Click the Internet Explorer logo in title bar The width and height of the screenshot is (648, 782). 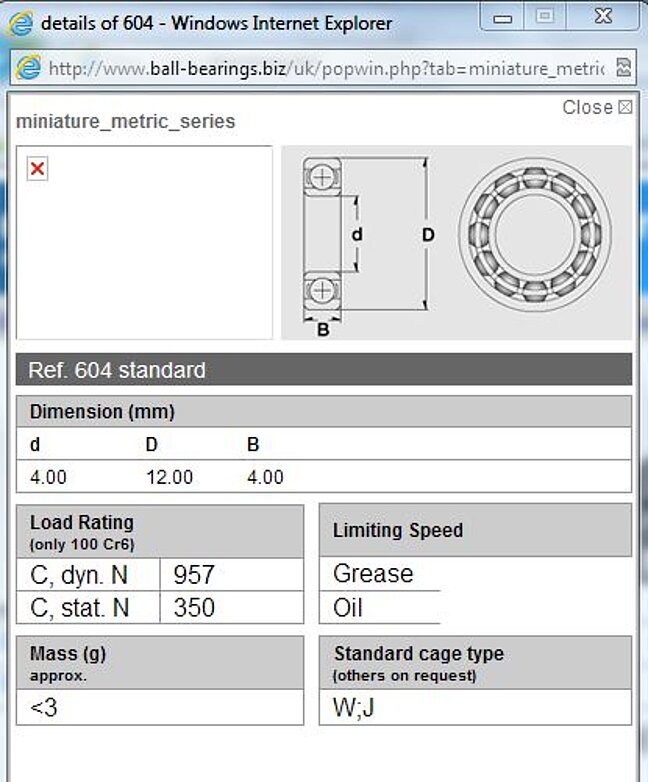[20, 23]
